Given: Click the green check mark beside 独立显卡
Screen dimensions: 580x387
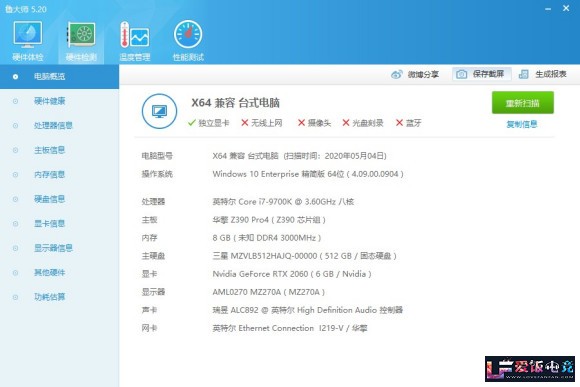Looking at the screenshot, I should pyautogui.click(x=192, y=122).
